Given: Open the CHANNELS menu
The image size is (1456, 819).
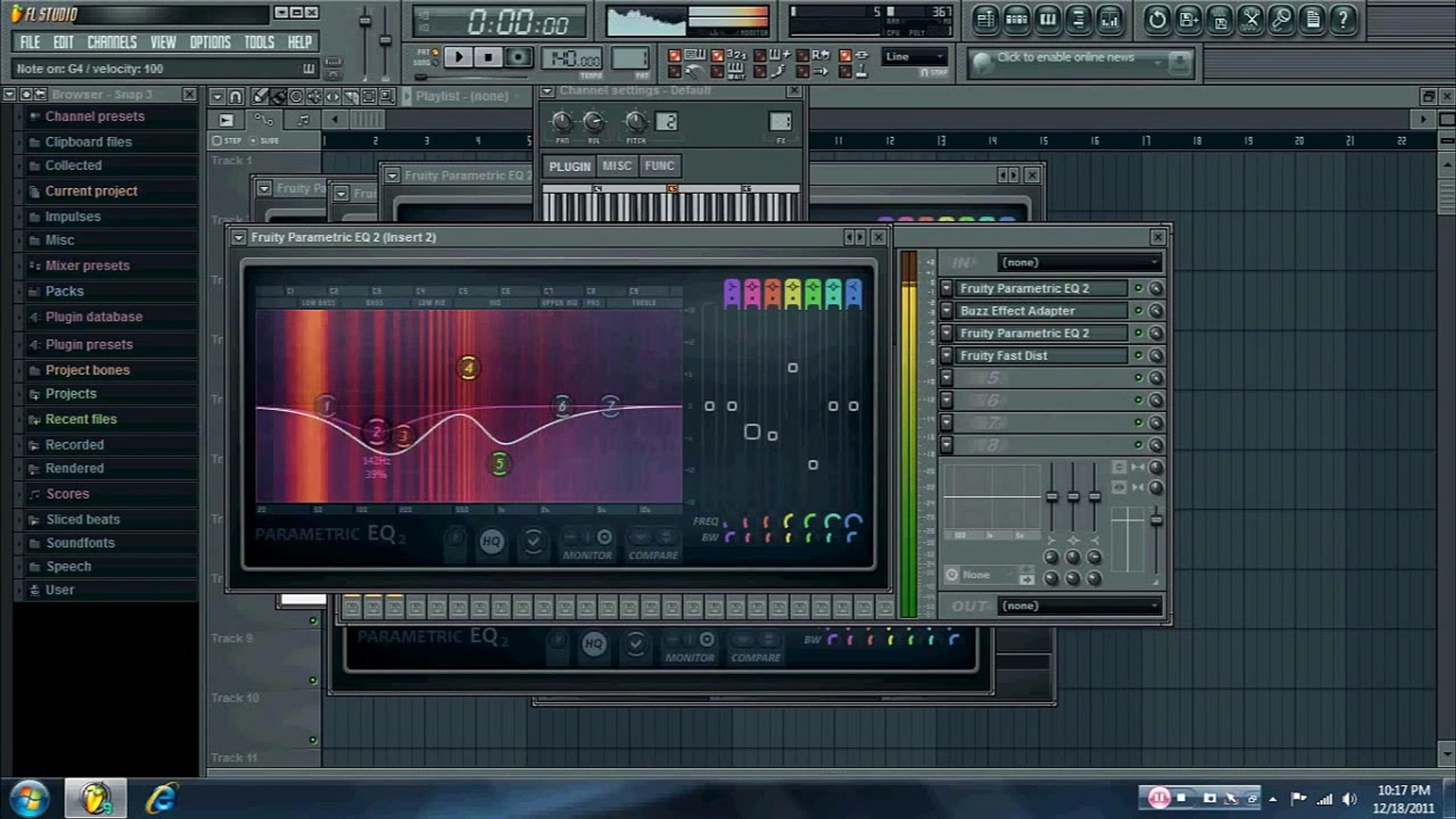Looking at the screenshot, I should pos(111,42).
